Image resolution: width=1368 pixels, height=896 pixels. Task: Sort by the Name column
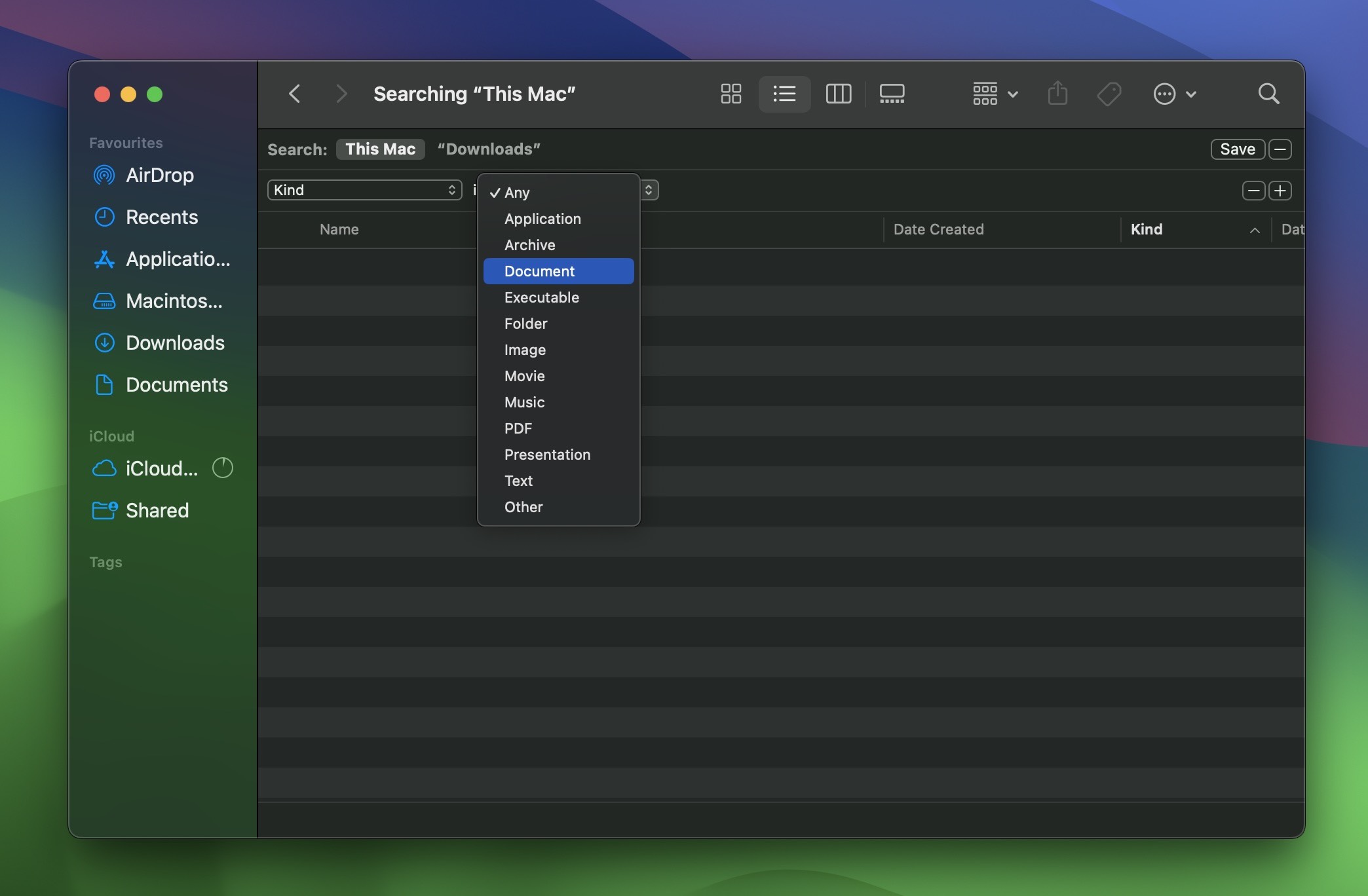pyautogui.click(x=339, y=229)
